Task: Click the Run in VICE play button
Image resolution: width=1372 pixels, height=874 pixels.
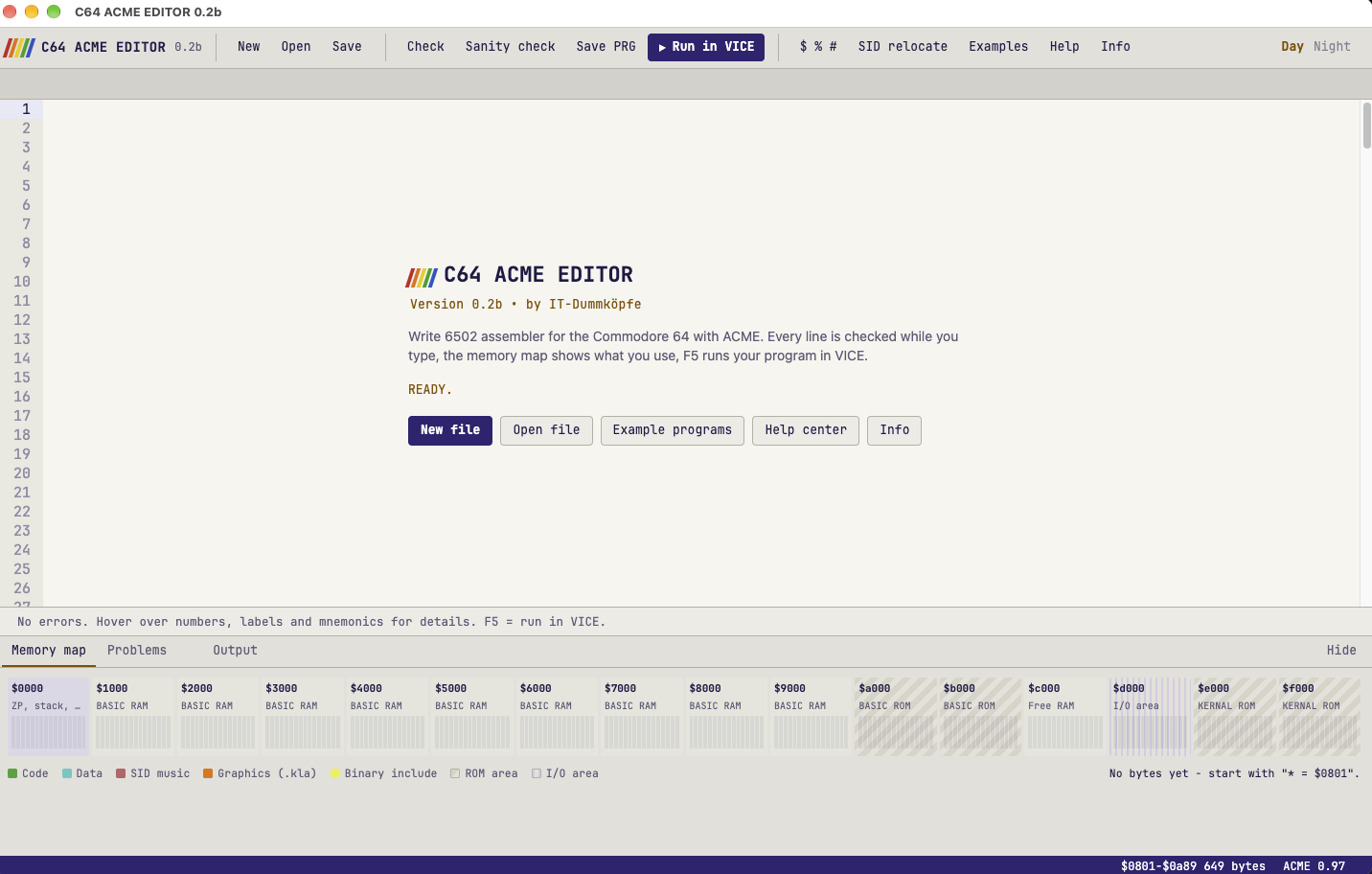Action: pos(706,47)
